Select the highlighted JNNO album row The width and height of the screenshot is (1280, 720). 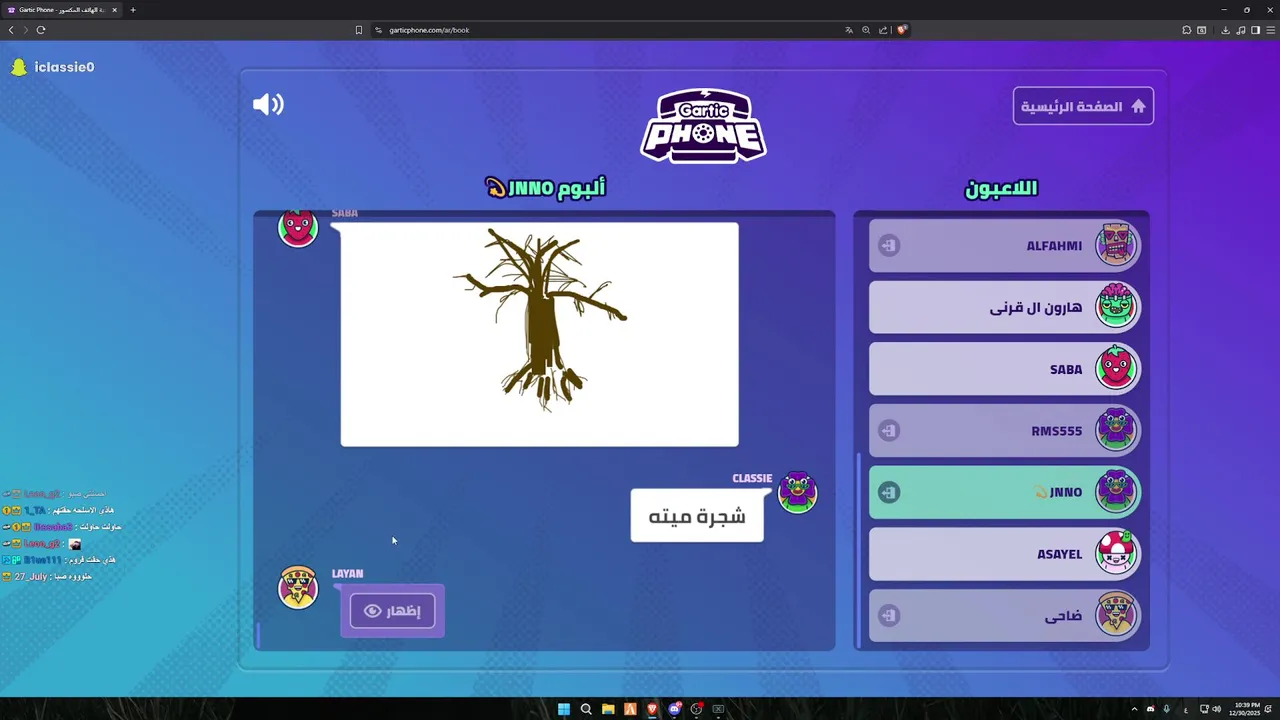(1005, 492)
